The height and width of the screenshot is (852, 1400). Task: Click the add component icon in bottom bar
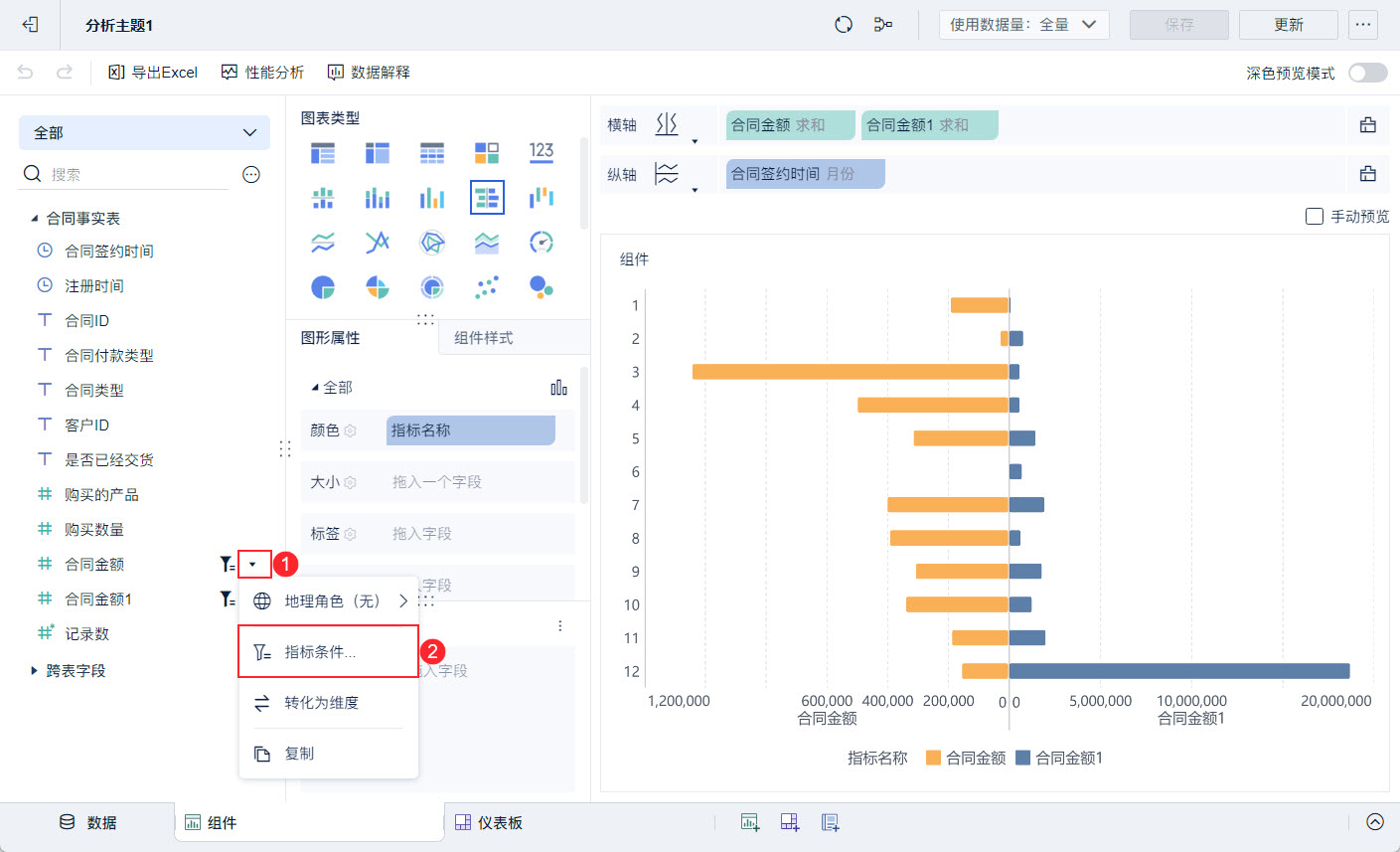click(x=750, y=822)
